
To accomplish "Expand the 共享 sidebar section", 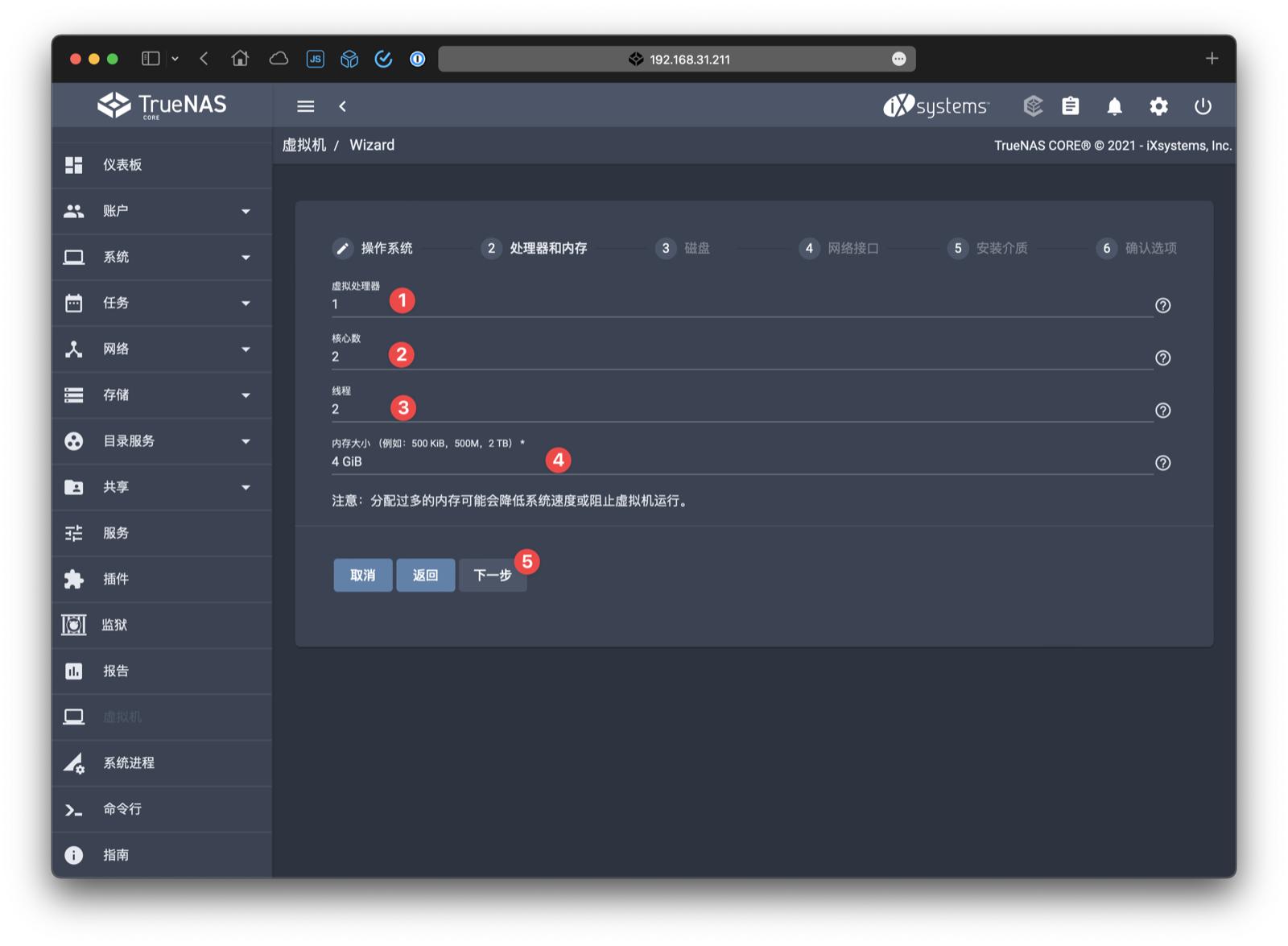I will 246,487.
